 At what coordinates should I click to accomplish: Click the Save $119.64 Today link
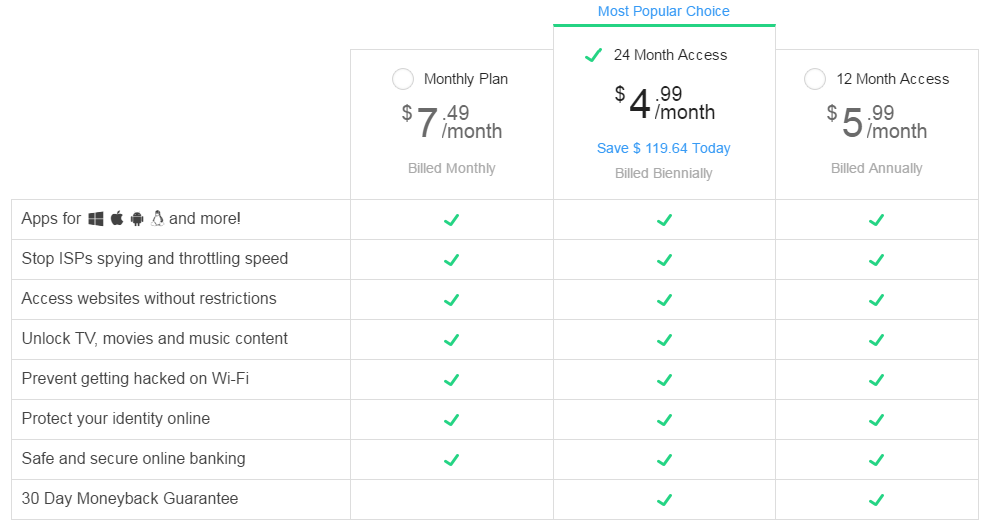[x=663, y=148]
